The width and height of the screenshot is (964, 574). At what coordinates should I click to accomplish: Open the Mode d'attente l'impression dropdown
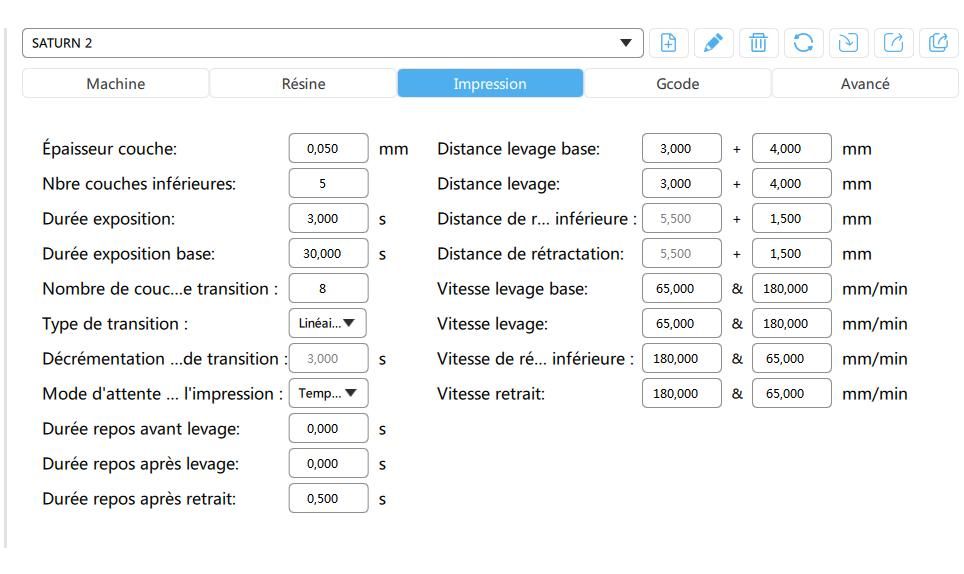click(x=328, y=393)
